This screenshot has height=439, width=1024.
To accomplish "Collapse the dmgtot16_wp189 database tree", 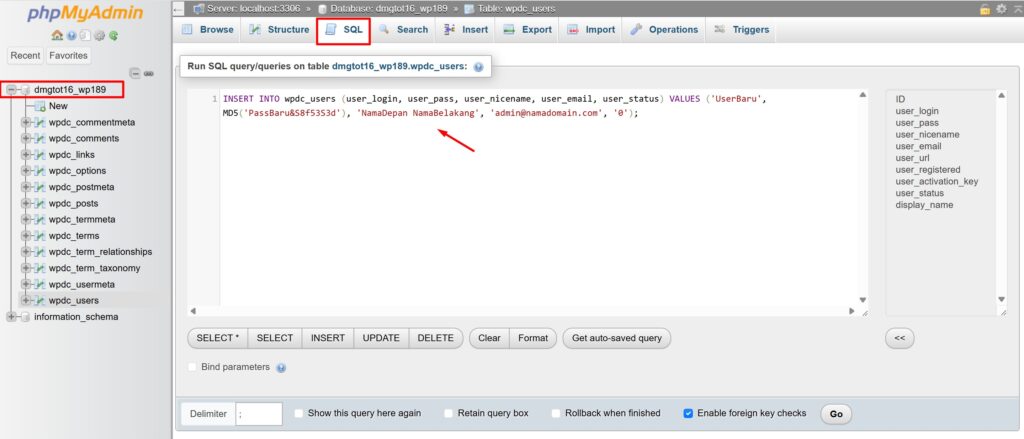I will [11, 89].
